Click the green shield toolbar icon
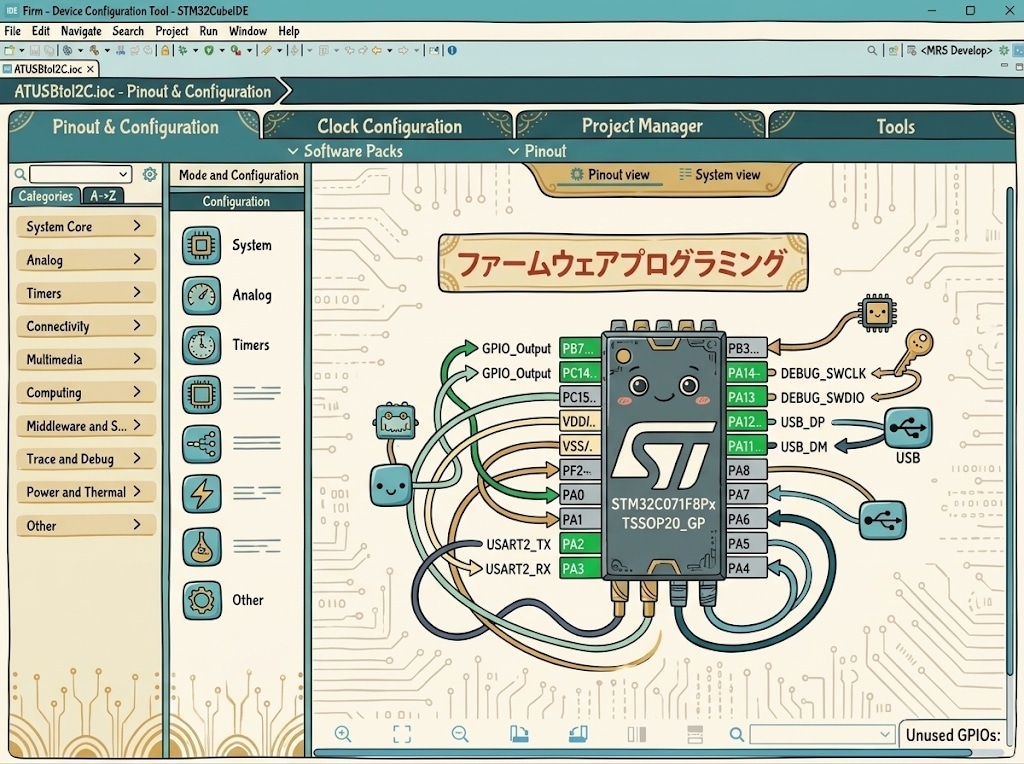1024x764 pixels. tap(209, 50)
